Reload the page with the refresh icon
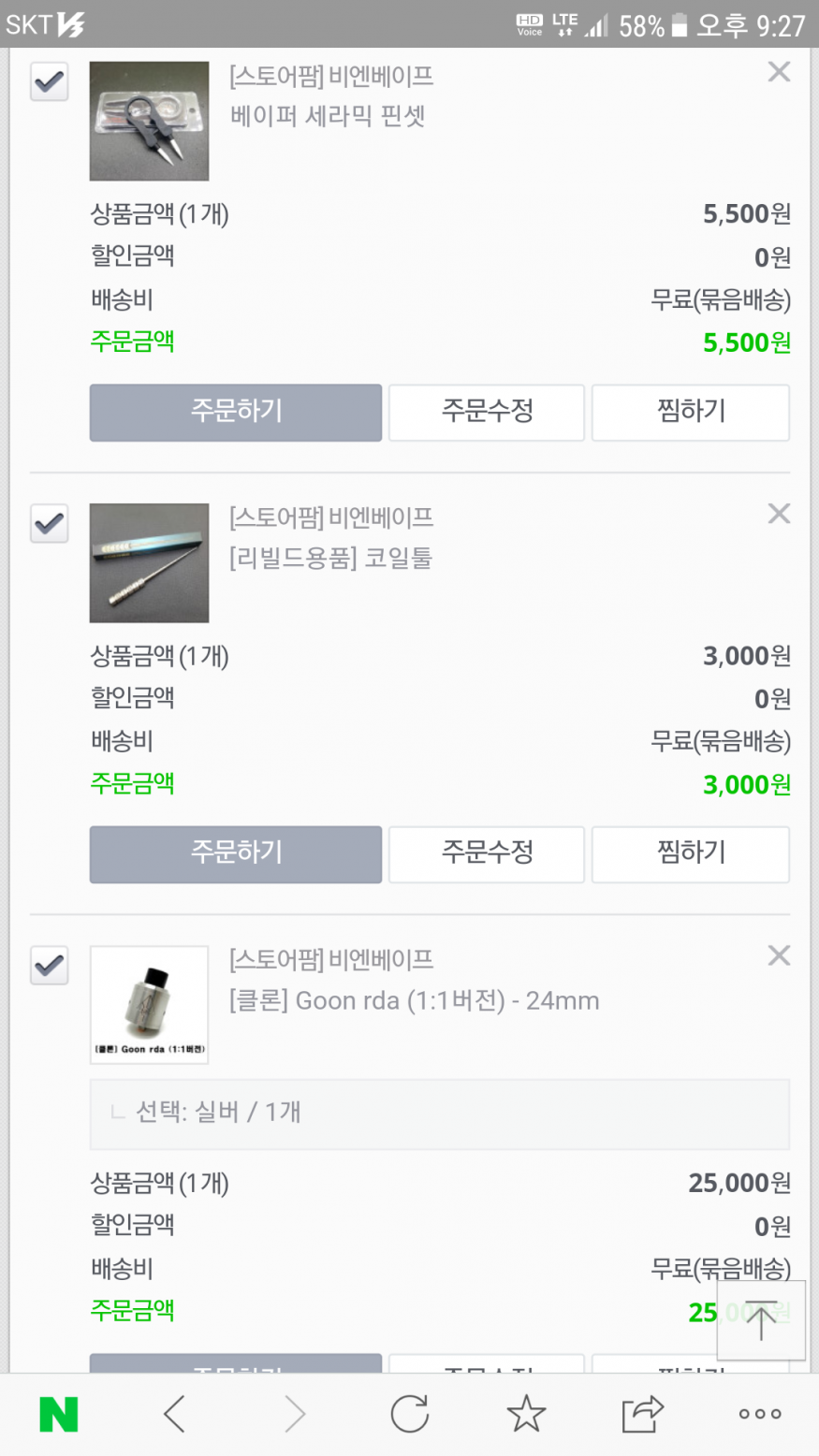The height and width of the screenshot is (1456, 819). pos(409,1414)
